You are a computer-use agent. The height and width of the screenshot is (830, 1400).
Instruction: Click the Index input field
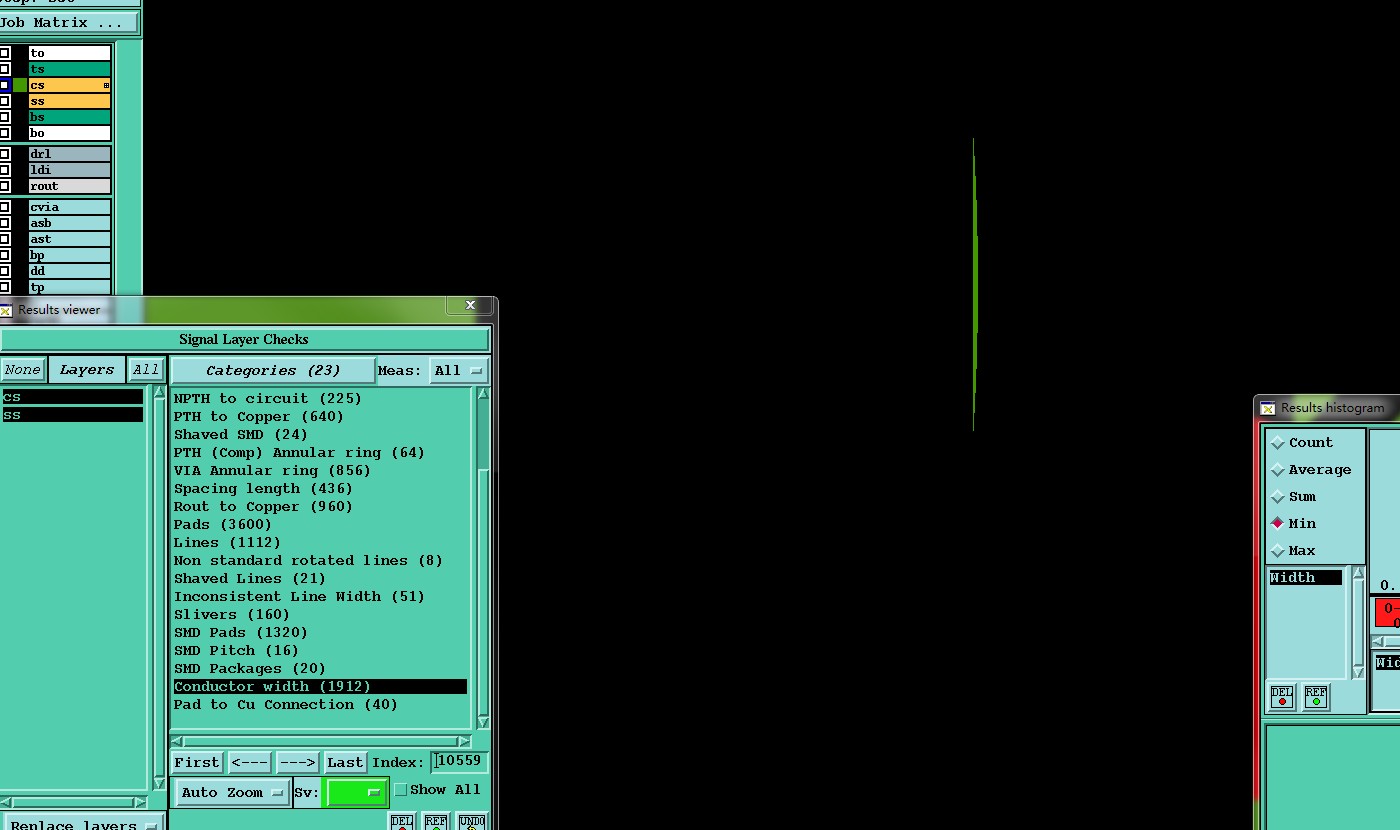pos(460,761)
